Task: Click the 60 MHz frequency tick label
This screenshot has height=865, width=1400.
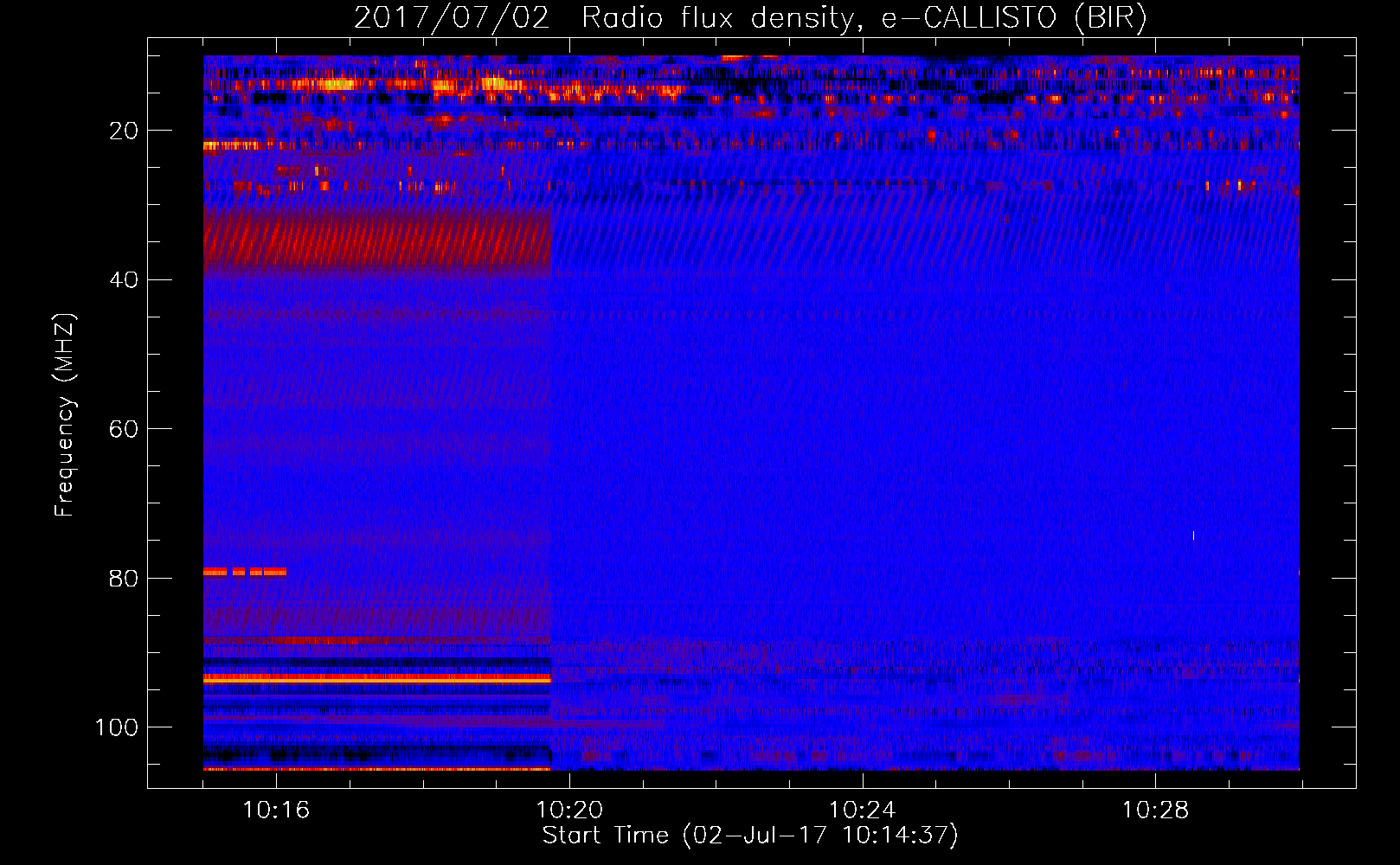Action: click(x=125, y=430)
